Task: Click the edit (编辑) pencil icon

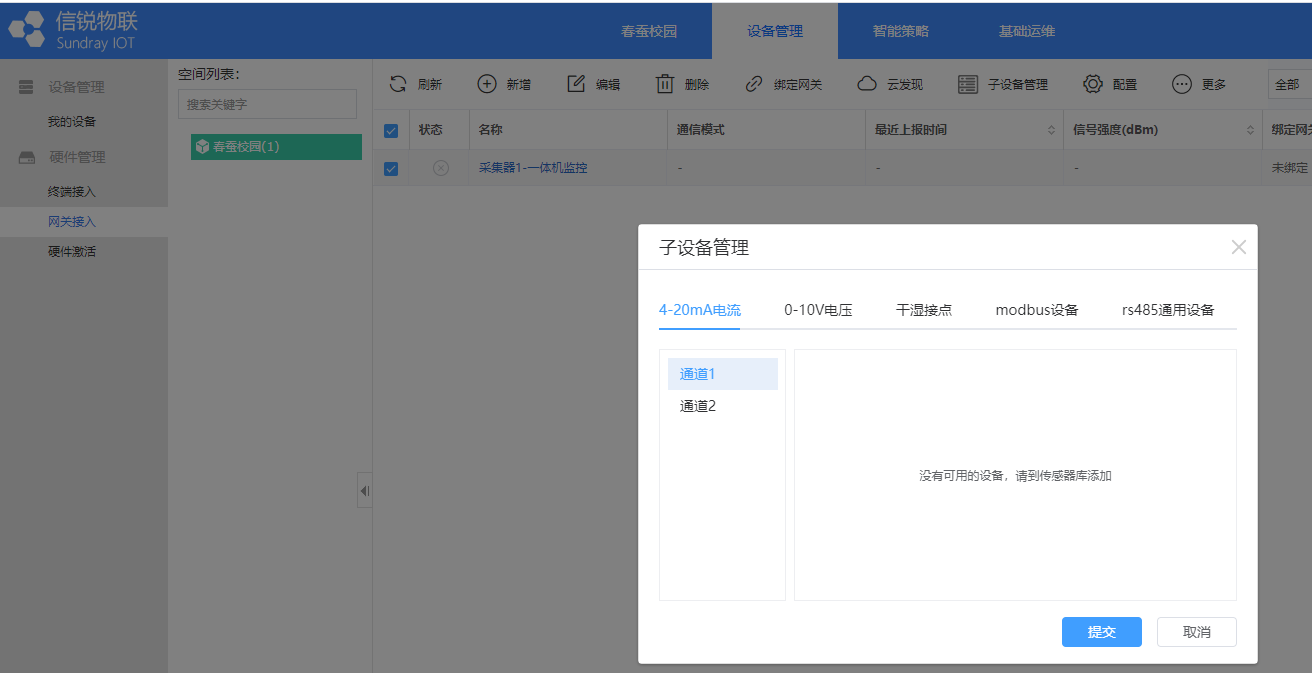Action: click(576, 84)
